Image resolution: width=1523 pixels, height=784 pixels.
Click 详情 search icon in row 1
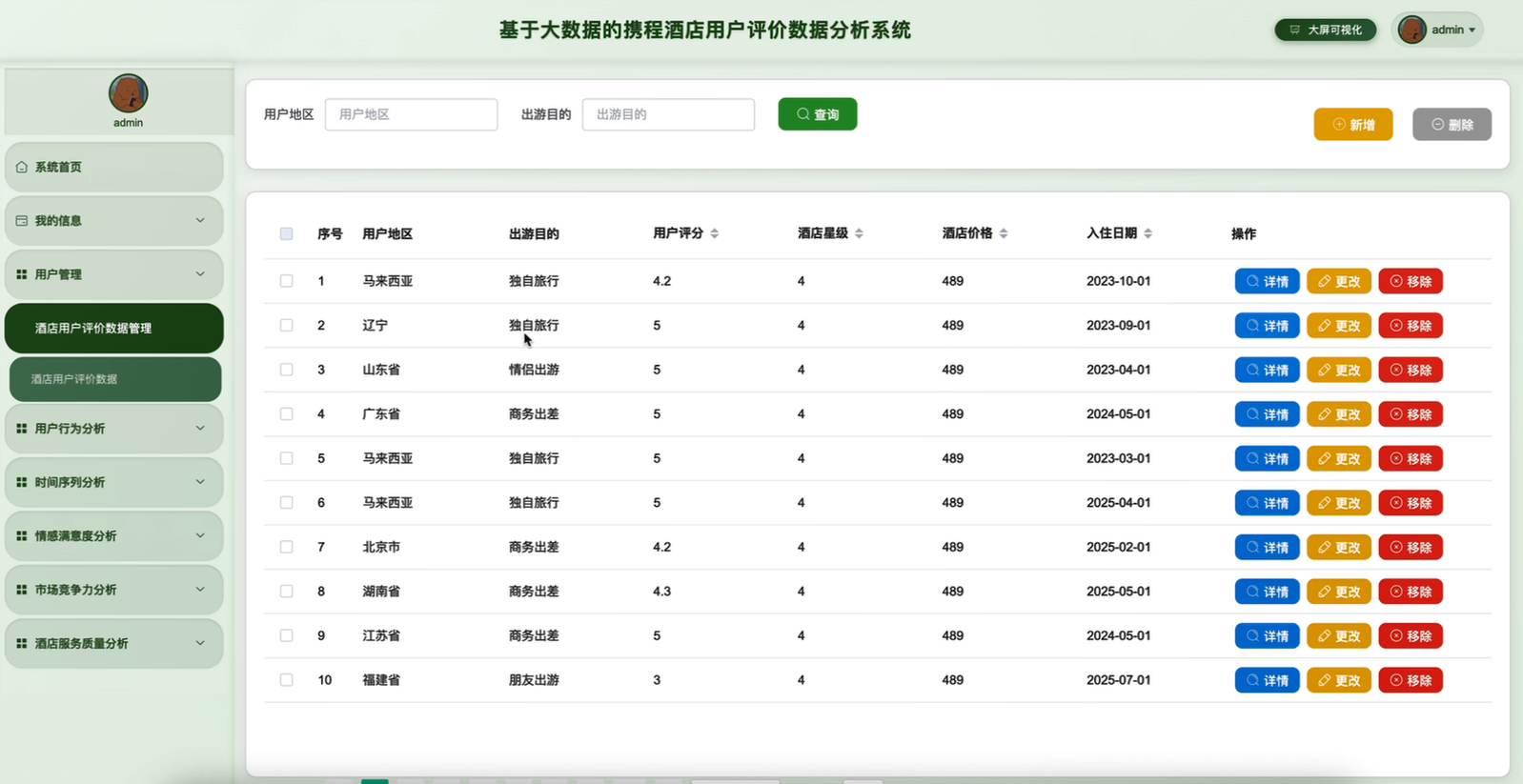coord(1252,281)
